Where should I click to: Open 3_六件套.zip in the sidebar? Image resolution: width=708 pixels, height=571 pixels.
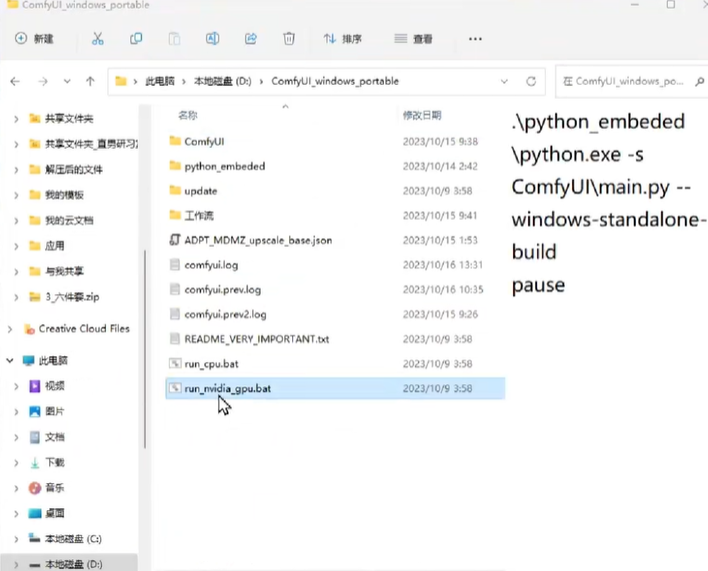point(72,297)
